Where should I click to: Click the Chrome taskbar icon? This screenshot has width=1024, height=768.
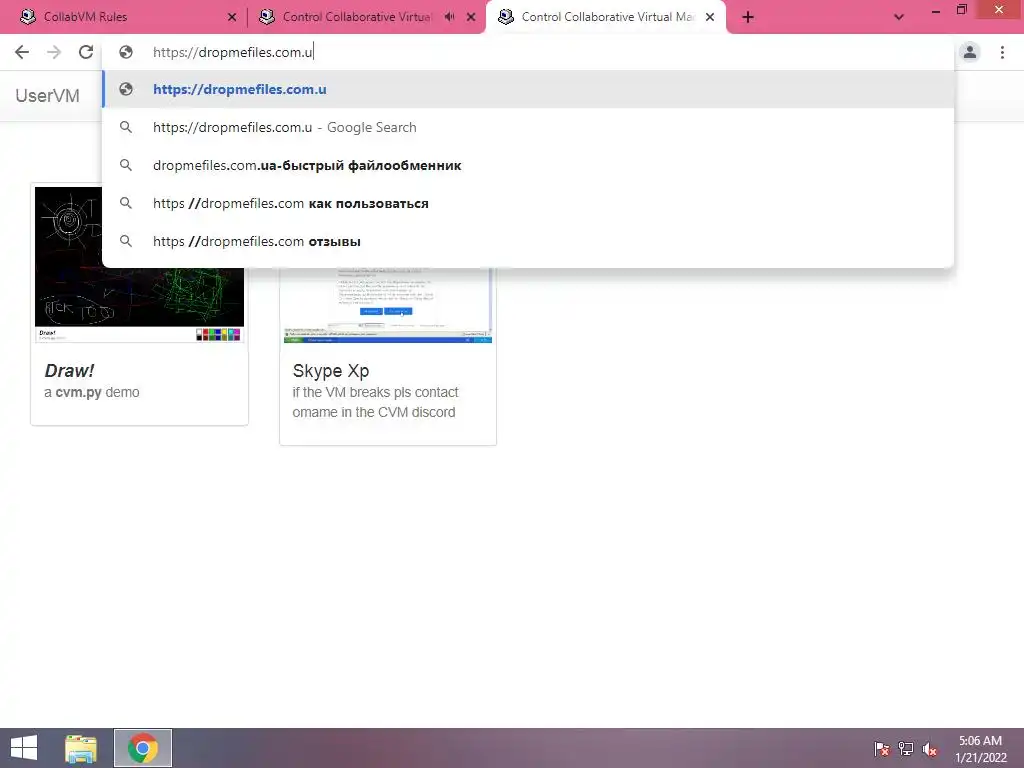click(x=143, y=748)
